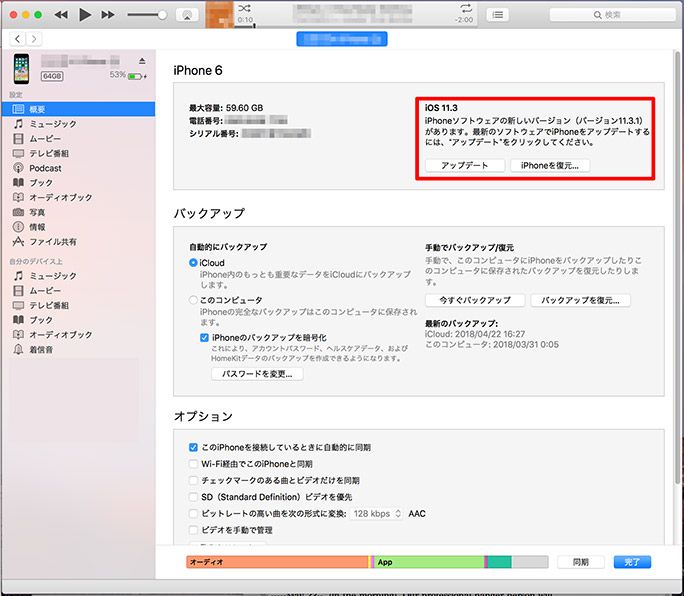Select 概要 in the settings sidebar
The image size is (684, 596).
[79, 109]
